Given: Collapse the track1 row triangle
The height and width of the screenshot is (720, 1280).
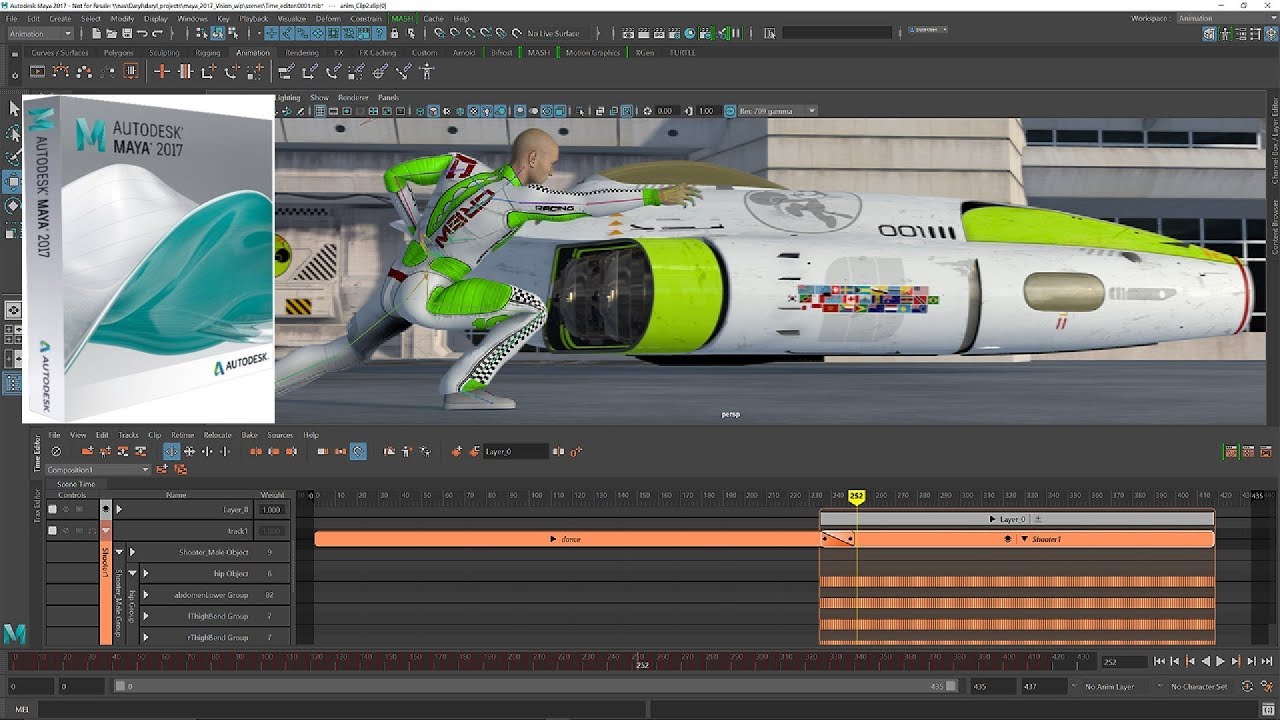Looking at the screenshot, I should [x=105, y=530].
